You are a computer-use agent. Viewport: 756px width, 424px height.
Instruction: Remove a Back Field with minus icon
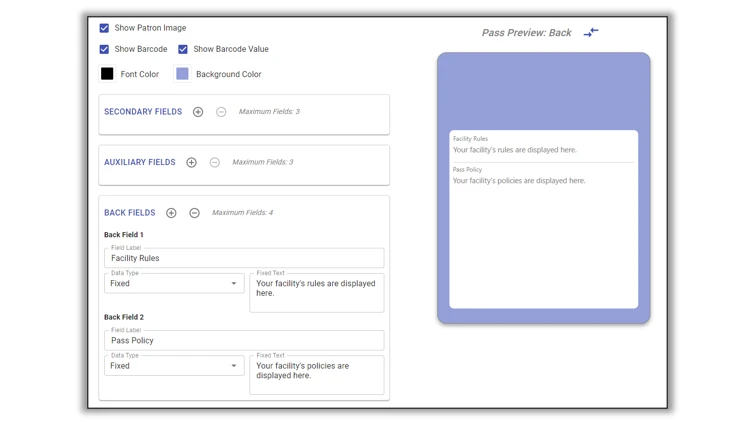pyautogui.click(x=194, y=213)
